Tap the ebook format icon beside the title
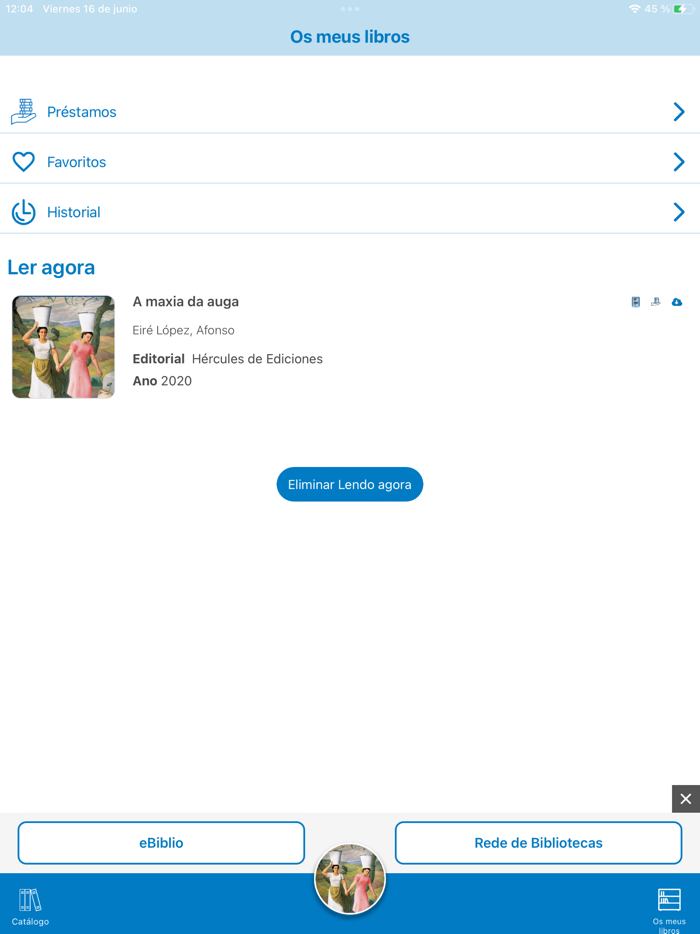The image size is (700, 934). pos(636,302)
